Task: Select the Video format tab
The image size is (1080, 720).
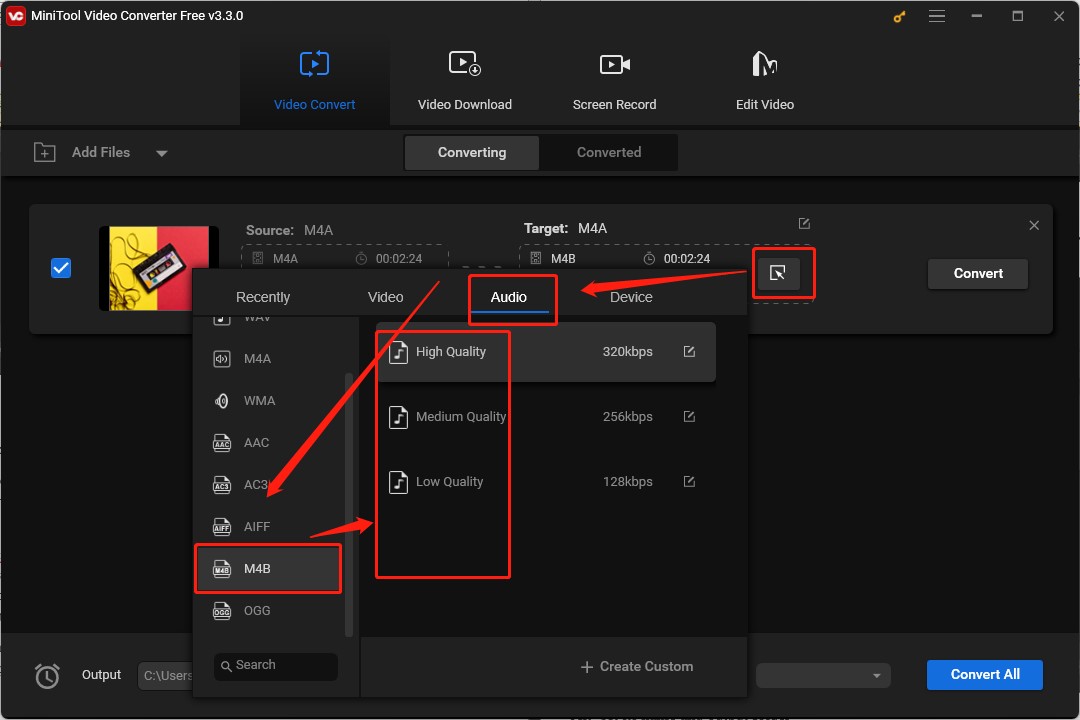Action: click(x=385, y=297)
